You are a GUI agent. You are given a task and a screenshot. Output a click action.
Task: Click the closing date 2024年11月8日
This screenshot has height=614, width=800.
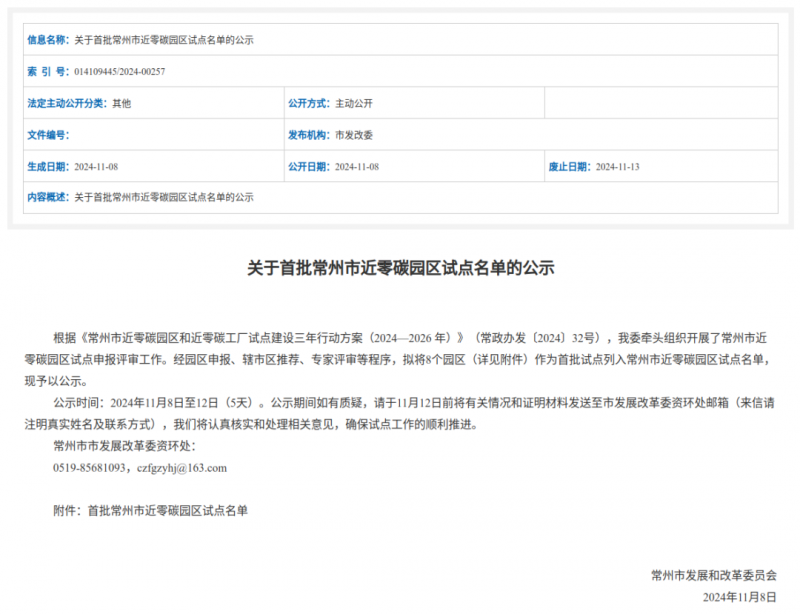[739, 597]
